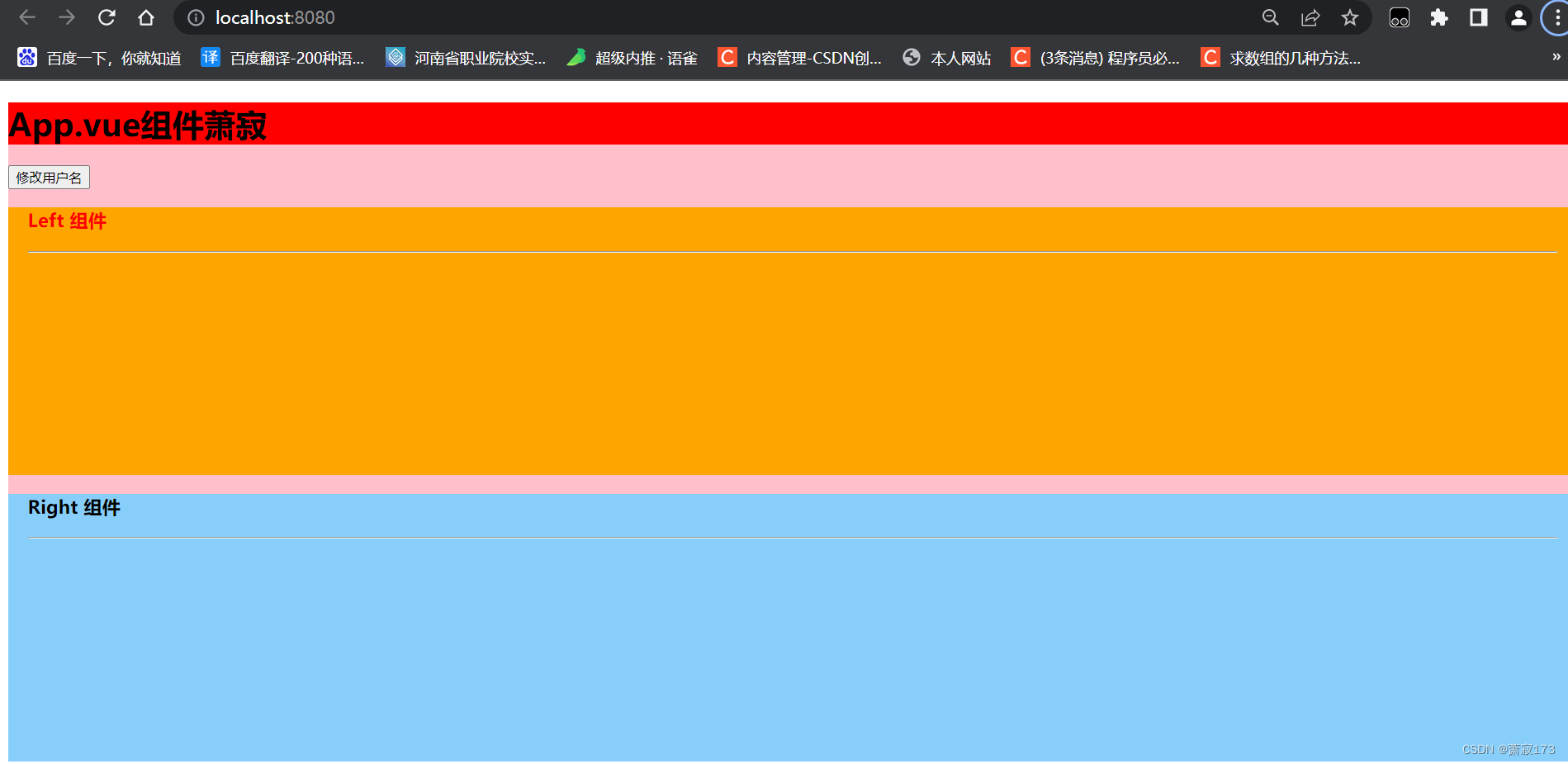Open 求数组的几种方法 bookmark
1568x764 pixels.
pyautogui.click(x=1281, y=58)
